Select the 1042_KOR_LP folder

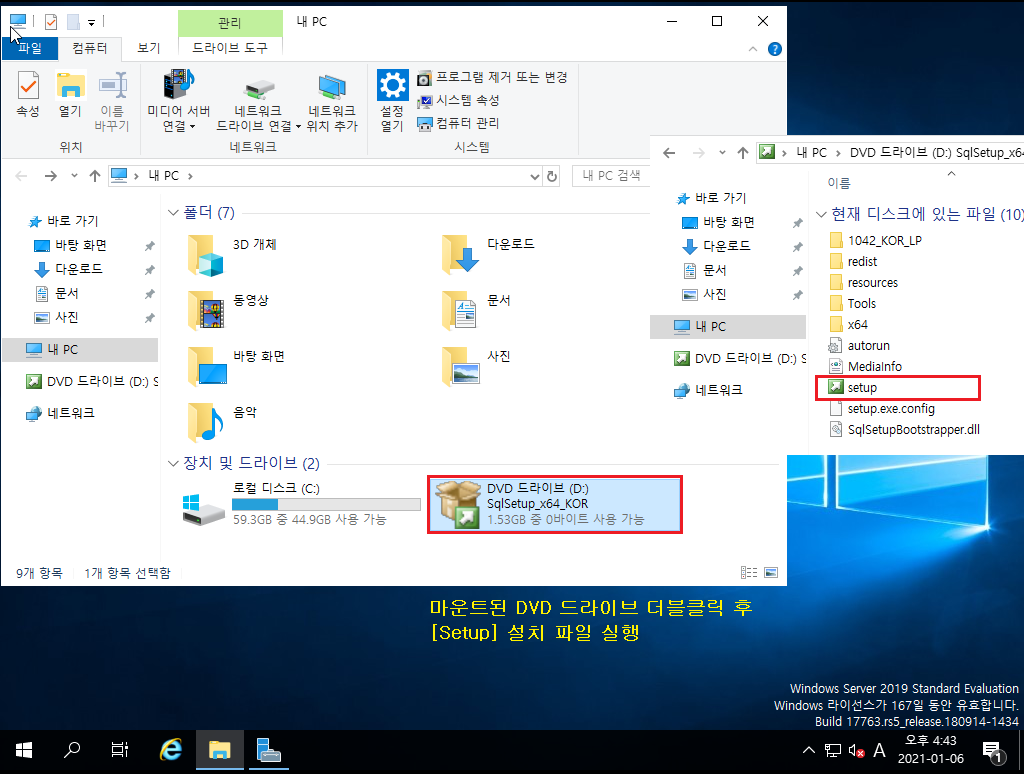875,241
